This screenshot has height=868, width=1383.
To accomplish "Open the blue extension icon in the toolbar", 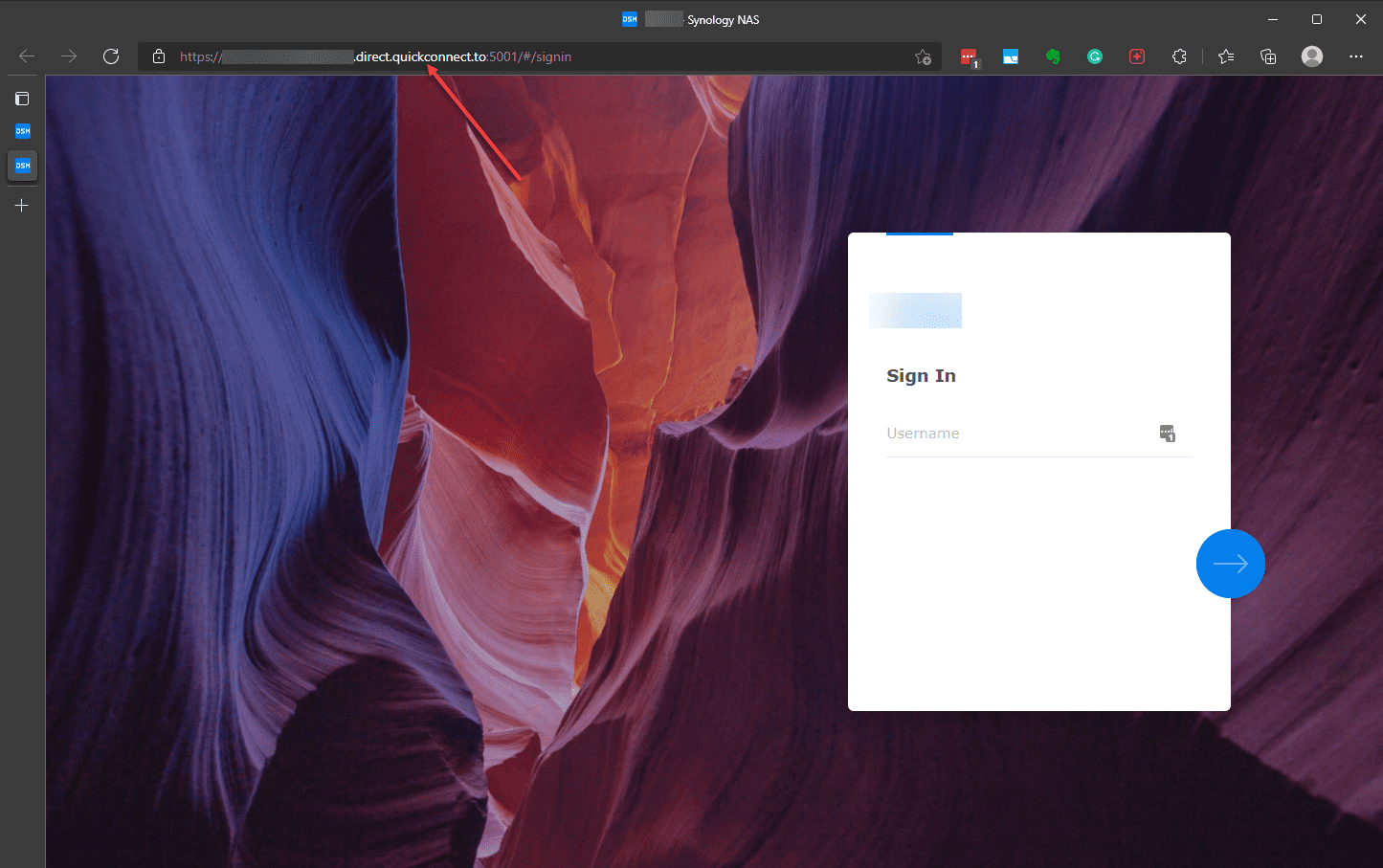I will 1011,56.
